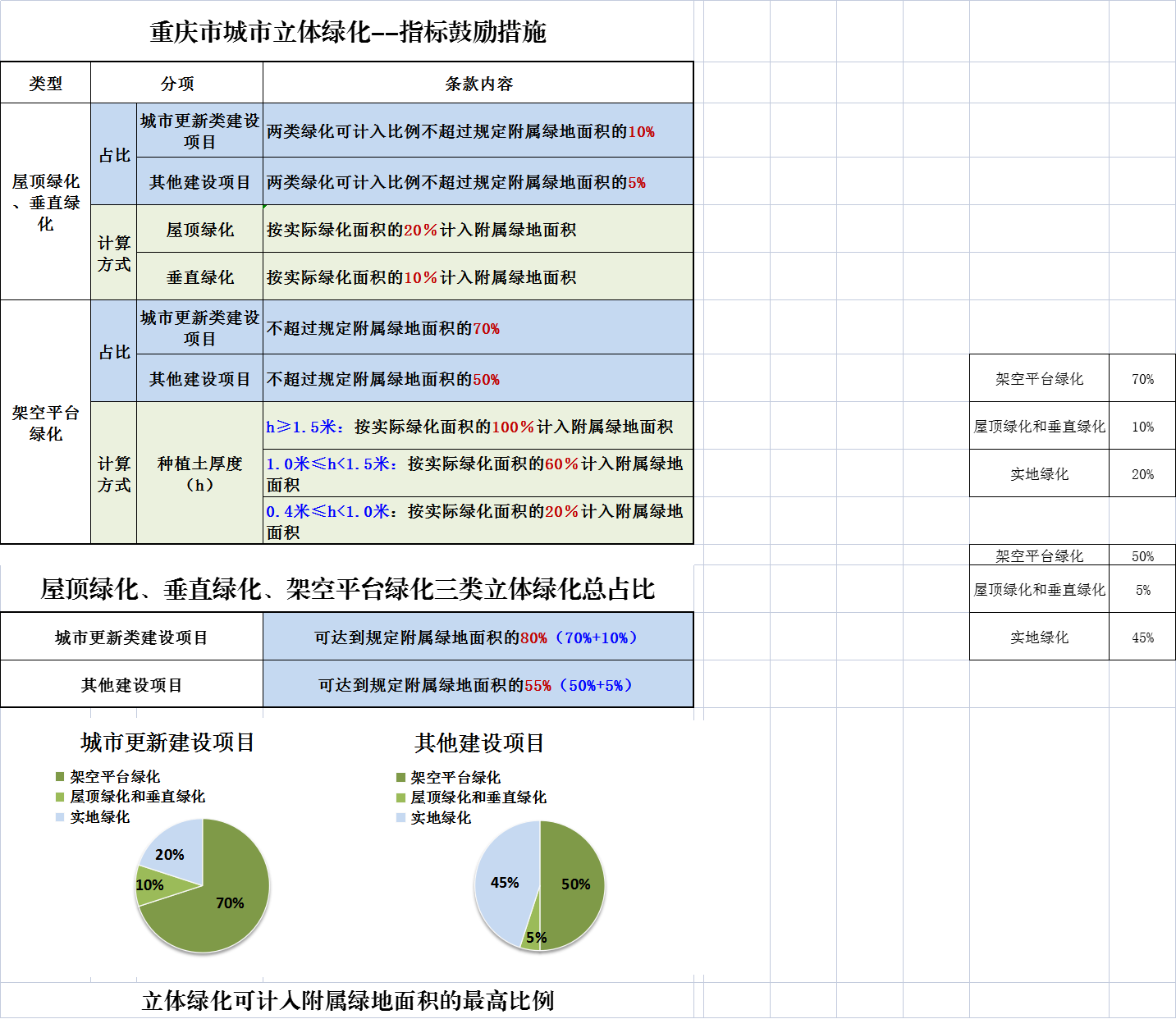Select 屋顶绿化和垂直绿化 legend swatch in right chart

400,797
